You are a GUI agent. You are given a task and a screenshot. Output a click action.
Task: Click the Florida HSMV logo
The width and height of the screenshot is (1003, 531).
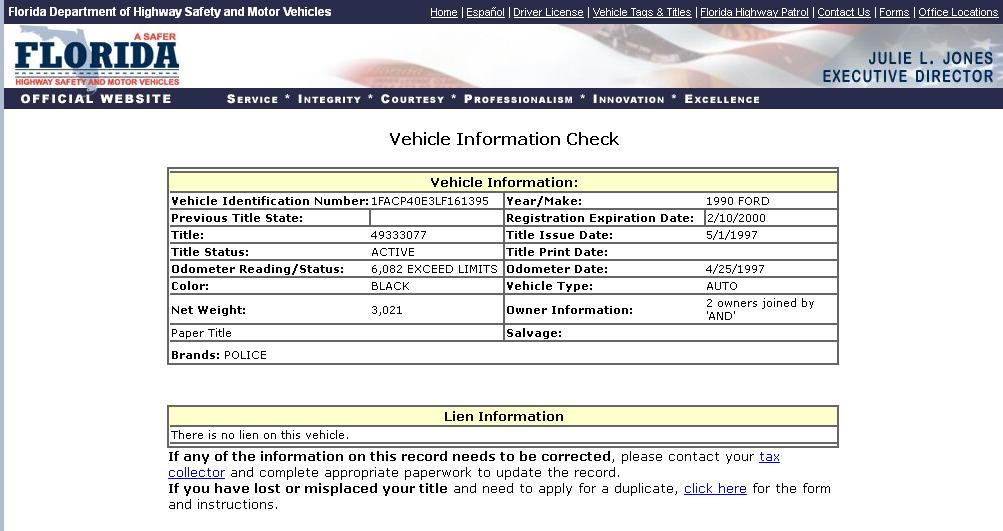[x=96, y=58]
